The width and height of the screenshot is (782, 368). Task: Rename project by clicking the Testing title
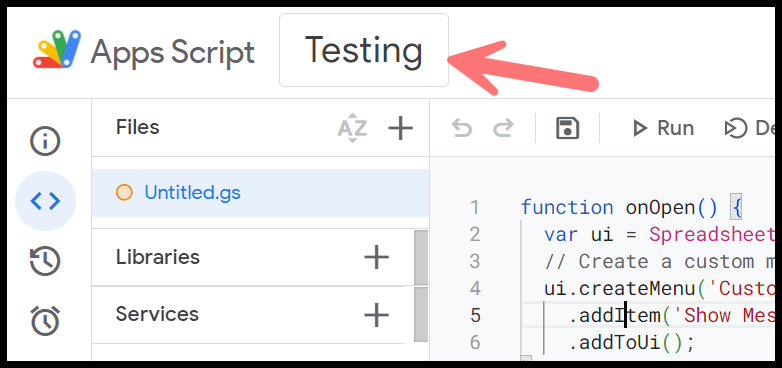(x=364, y=50)
